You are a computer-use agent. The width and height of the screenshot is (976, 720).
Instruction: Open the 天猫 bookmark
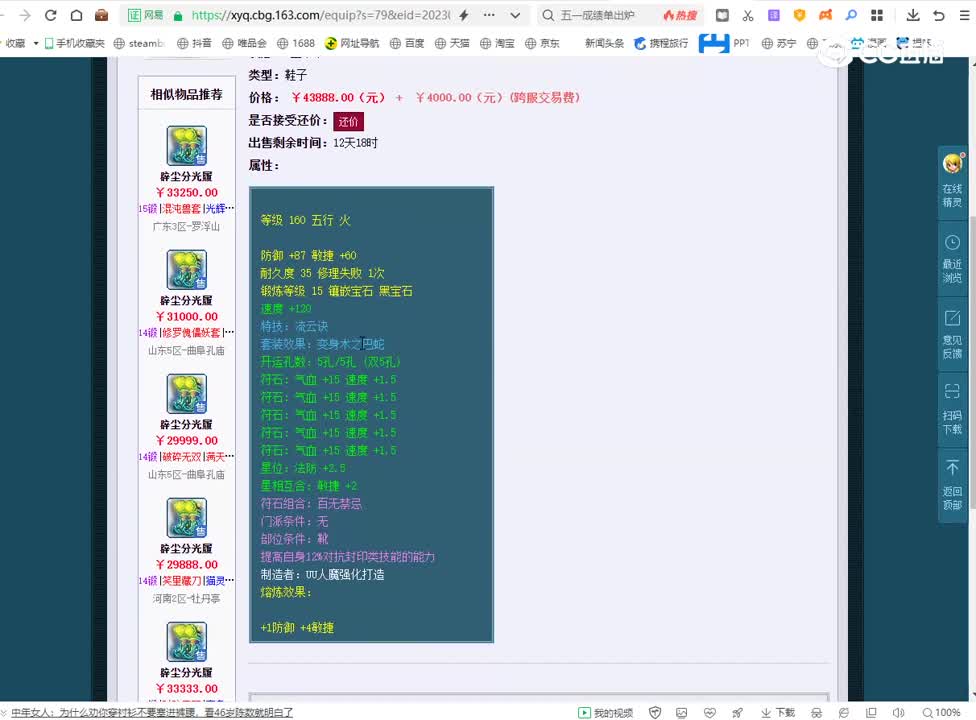coord(452,43)
